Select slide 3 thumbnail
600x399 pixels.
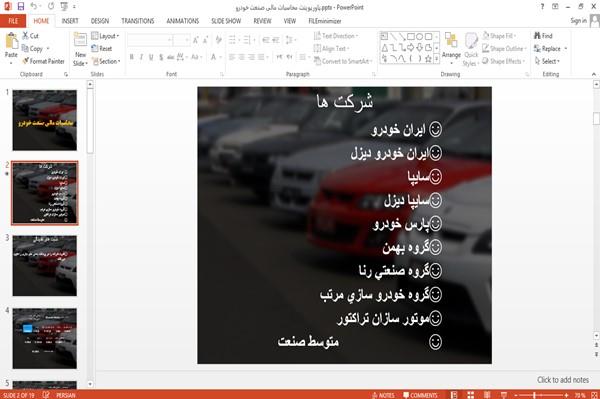[45, 266]
